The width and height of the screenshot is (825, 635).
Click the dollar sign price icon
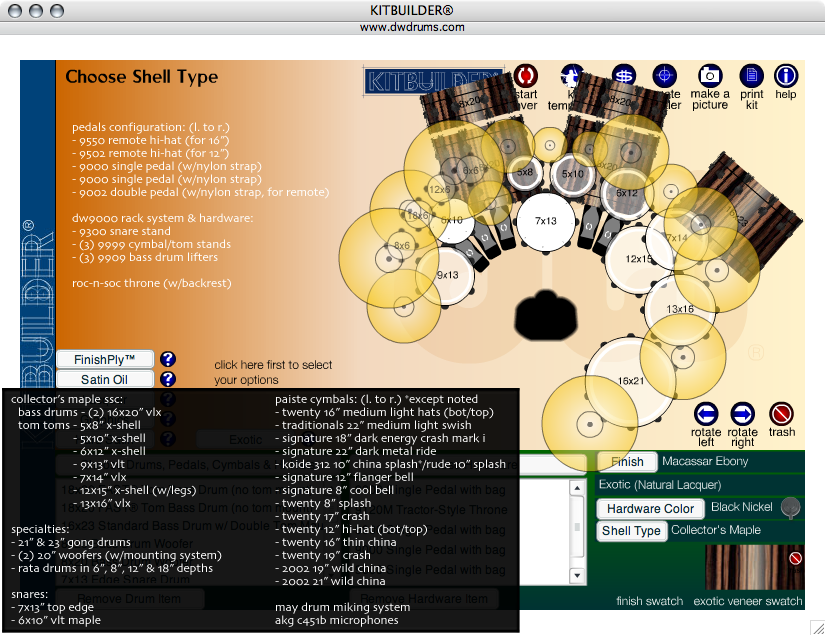coord(623,76)
